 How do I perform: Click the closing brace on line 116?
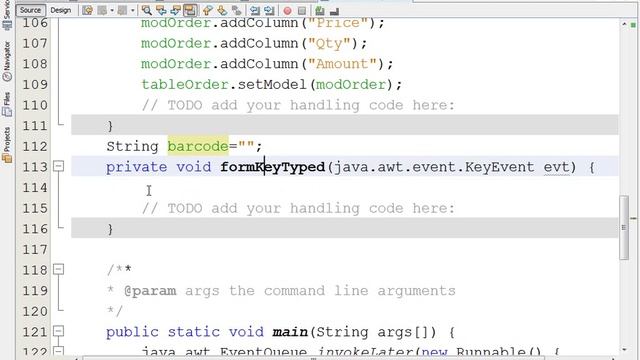click(110, 229)
